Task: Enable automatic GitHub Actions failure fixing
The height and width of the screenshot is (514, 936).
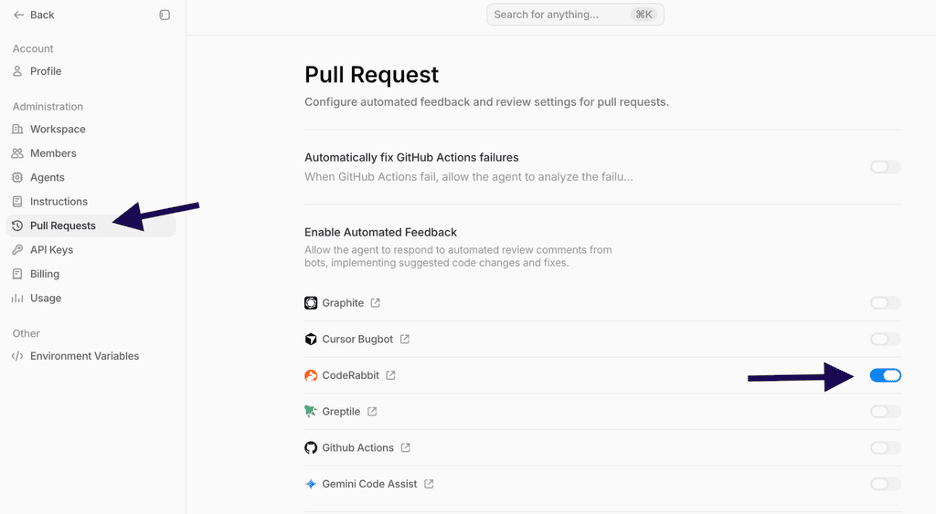Action: click(x=885, y=167)
